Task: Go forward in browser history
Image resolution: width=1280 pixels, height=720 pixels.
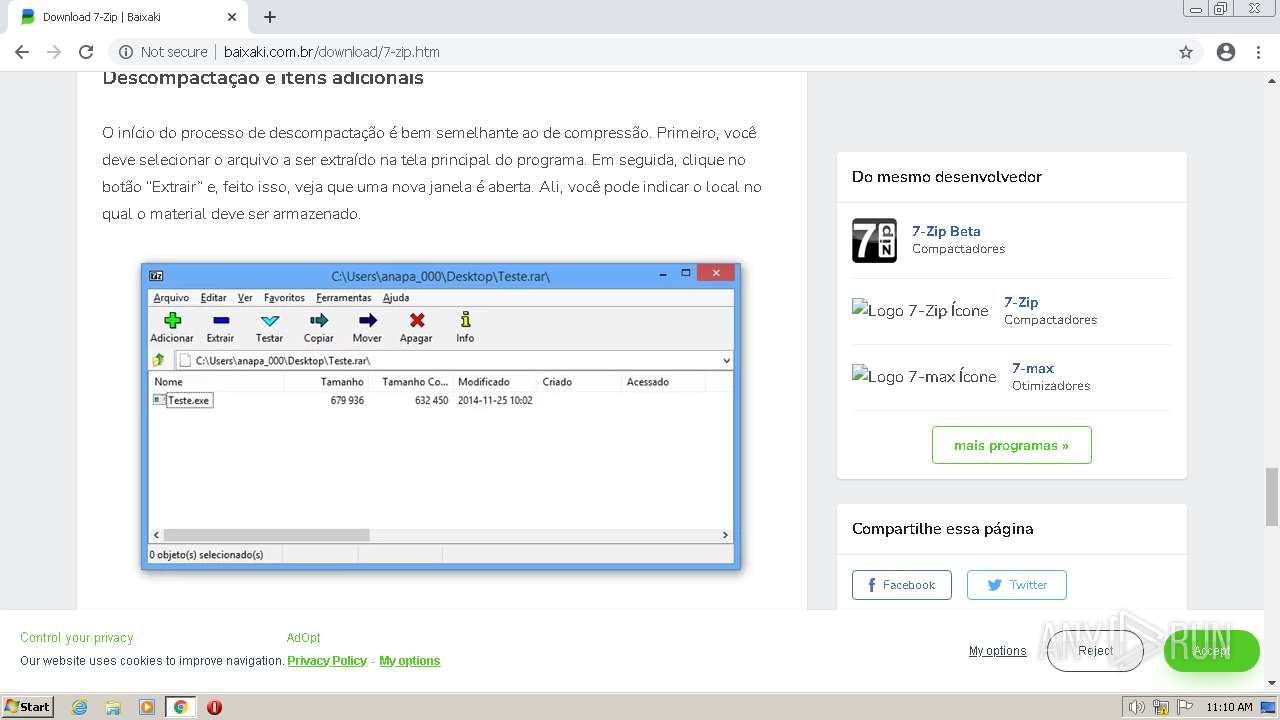Action: 54,52
